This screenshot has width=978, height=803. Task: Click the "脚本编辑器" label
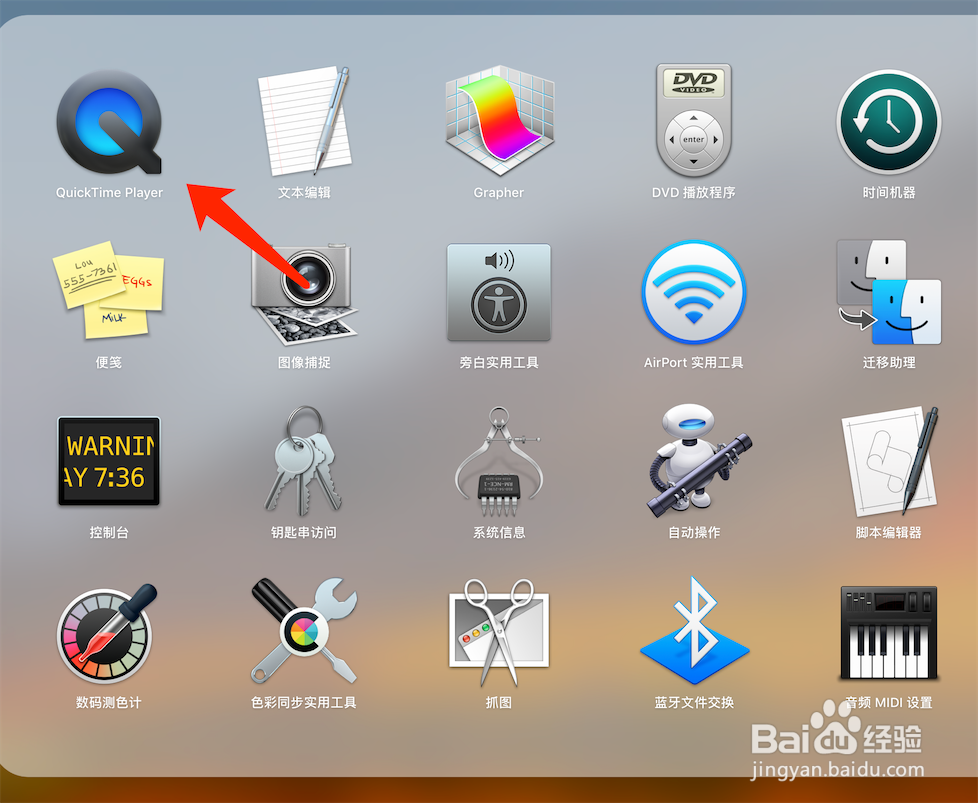(889, 533)
